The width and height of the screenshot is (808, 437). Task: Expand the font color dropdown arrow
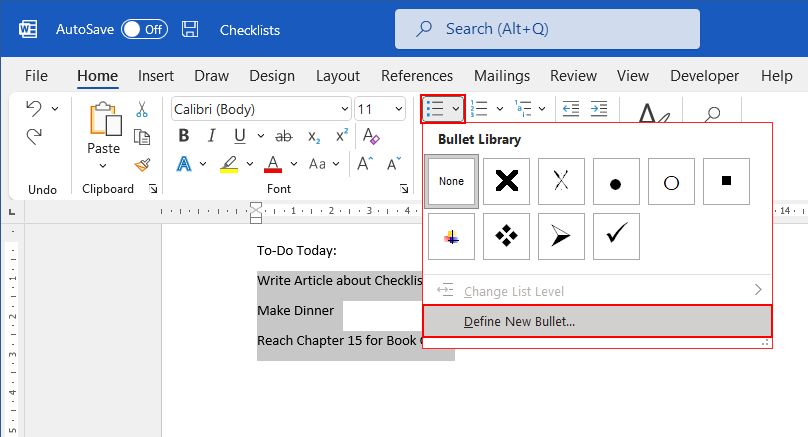(x=294, y=164)
